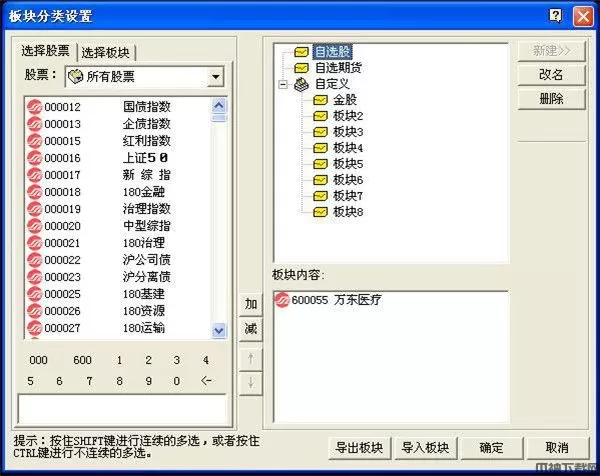Select 万东医疗 name in 板块内容
This screenshot has height=476, width=600.
pyautogui.click(x=357, y=300)
